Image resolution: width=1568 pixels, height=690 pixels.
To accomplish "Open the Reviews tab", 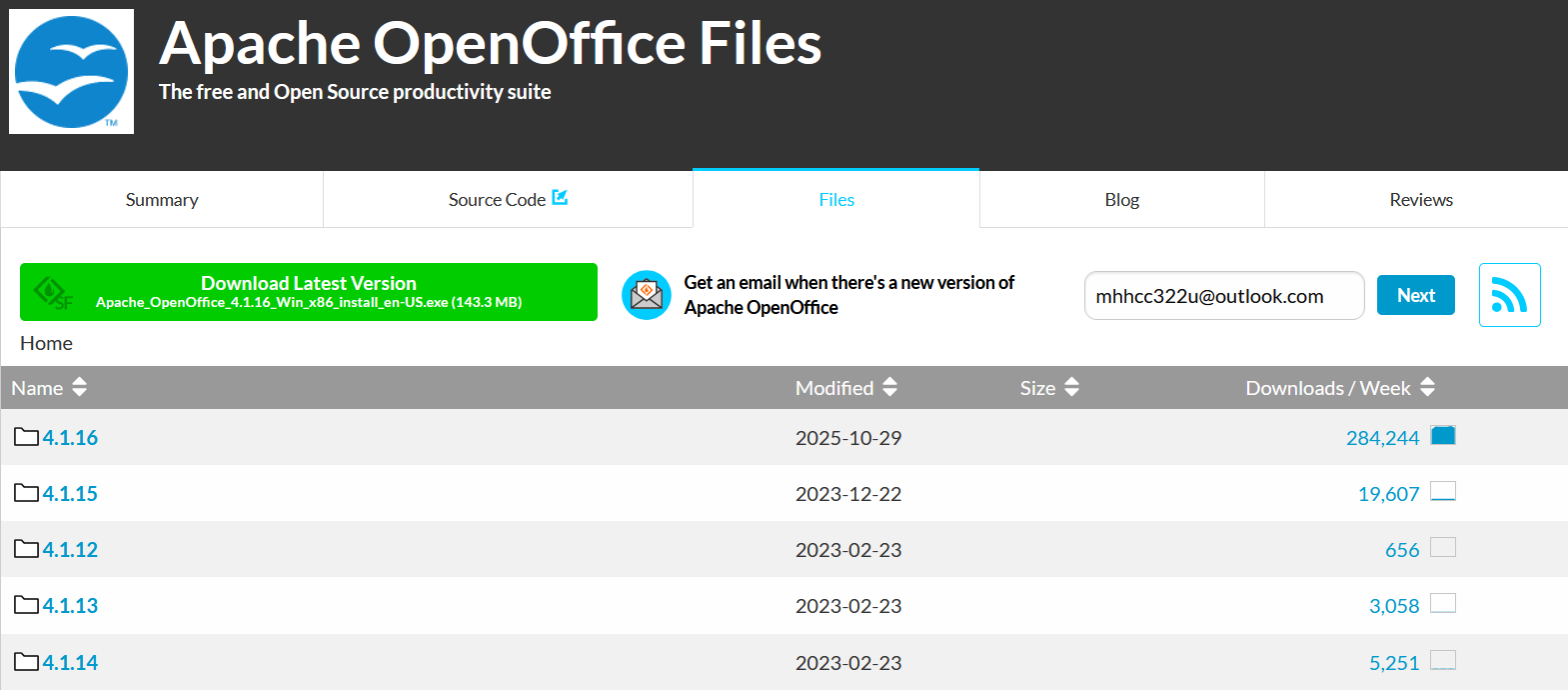I will 1420,200.
